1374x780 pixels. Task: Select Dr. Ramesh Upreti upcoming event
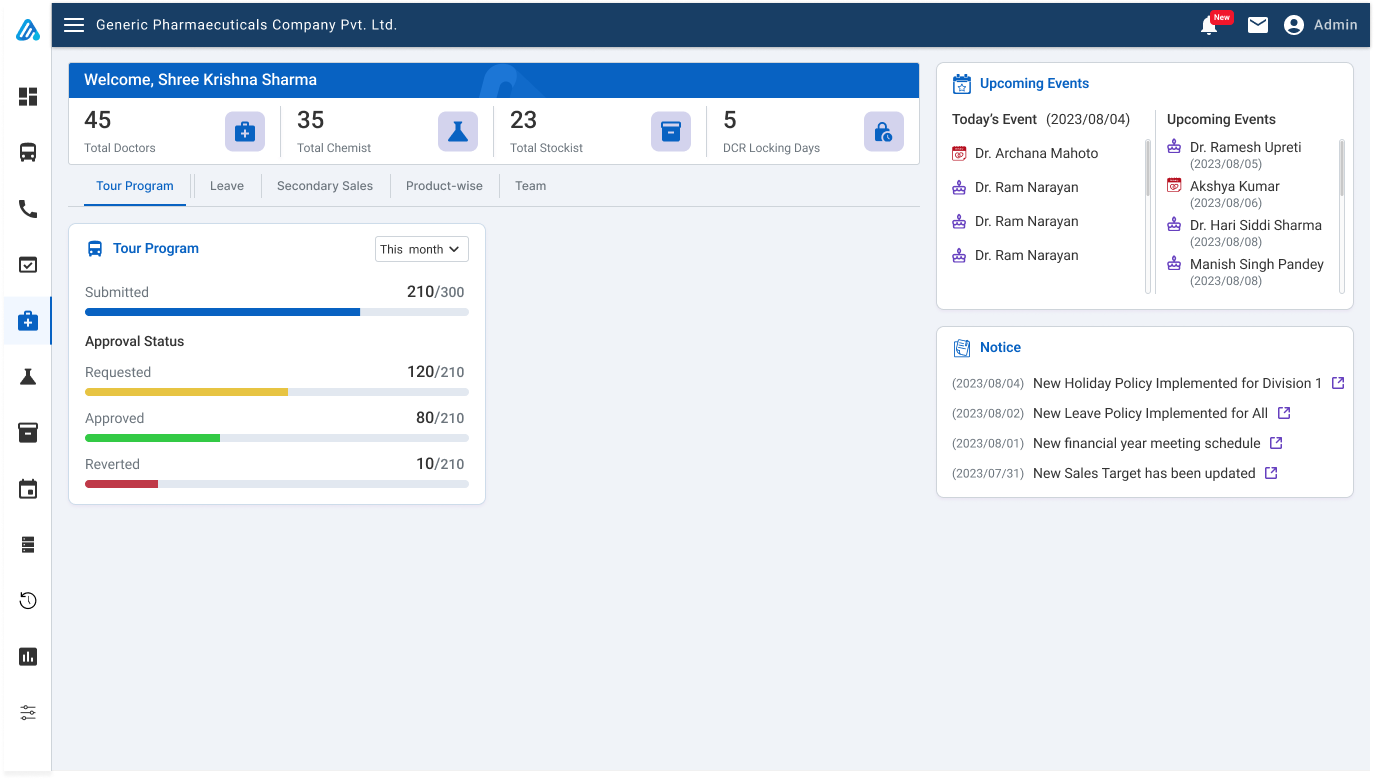pyautogui.click(x=1246, y=147)
